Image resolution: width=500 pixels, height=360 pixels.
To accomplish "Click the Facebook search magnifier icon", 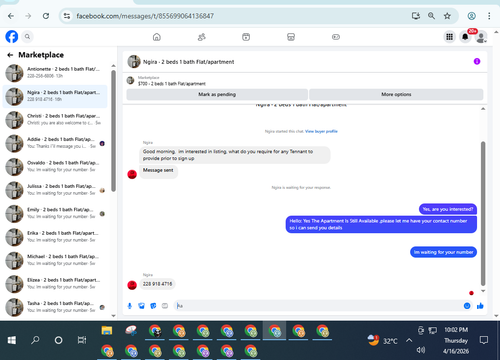I will click(27, 37).
